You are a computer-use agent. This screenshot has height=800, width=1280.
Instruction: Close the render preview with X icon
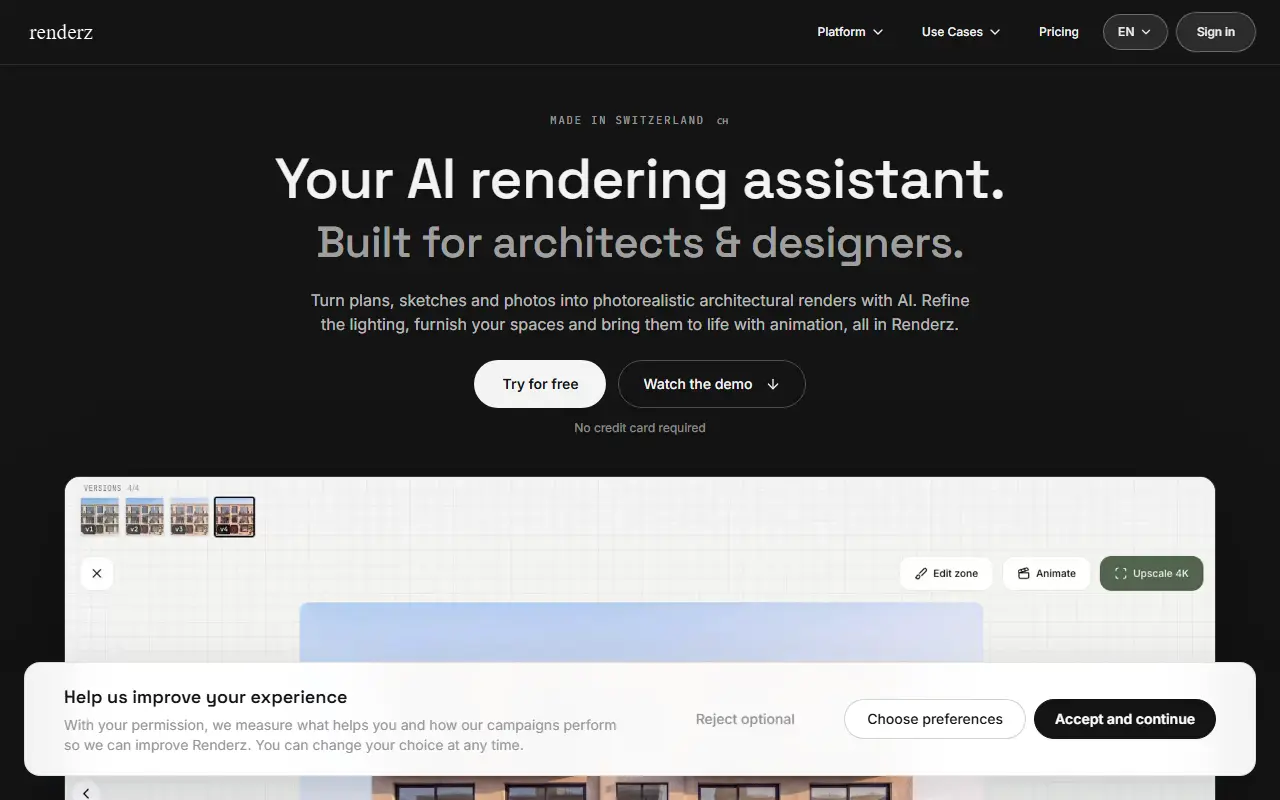pos(97,573)
